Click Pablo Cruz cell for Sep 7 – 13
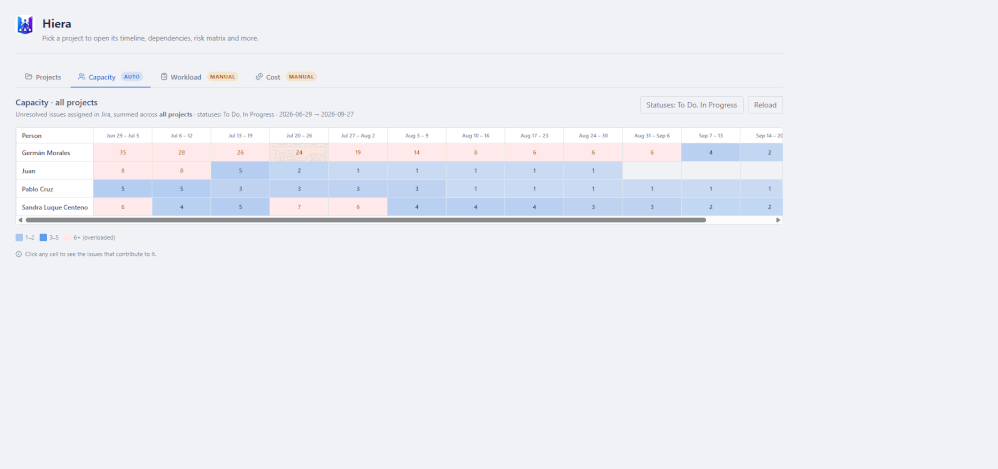 click(710, 189)
